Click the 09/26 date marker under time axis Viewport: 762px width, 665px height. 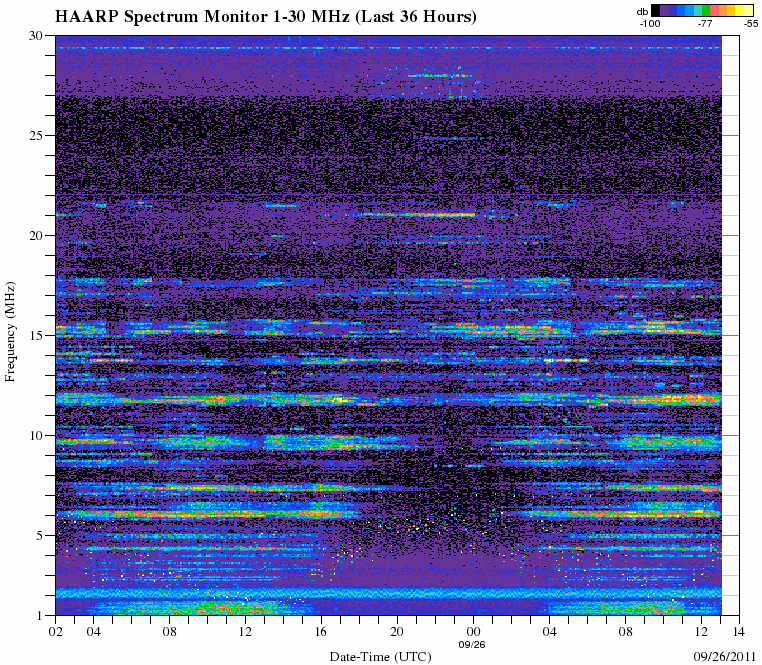pos(472,645)
